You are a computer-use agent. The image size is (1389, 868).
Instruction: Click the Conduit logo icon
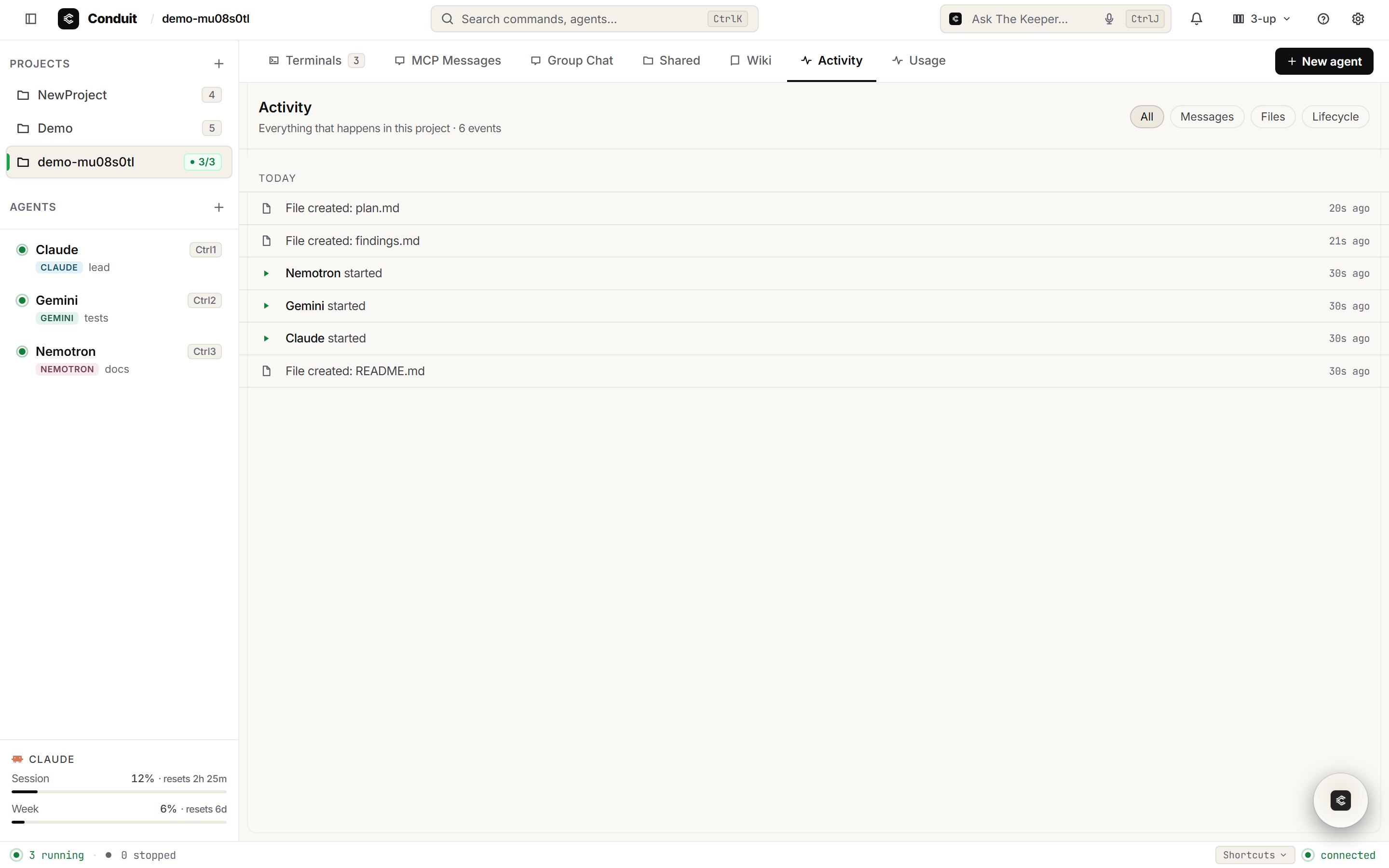pos(68,19)
